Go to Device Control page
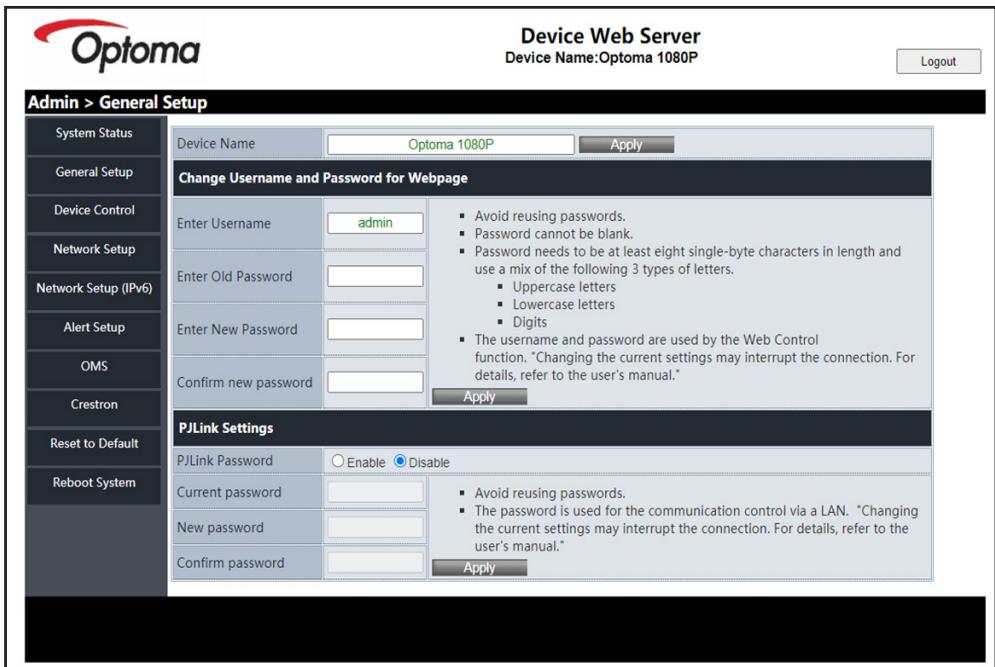This screenshot has height=667, width=995. [x=94, y=211]
